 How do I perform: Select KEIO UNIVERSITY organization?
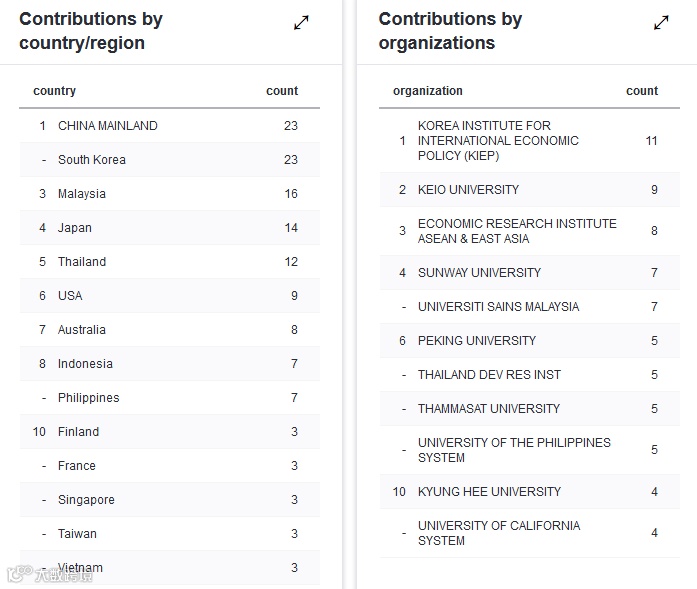[x=529, y=190]
